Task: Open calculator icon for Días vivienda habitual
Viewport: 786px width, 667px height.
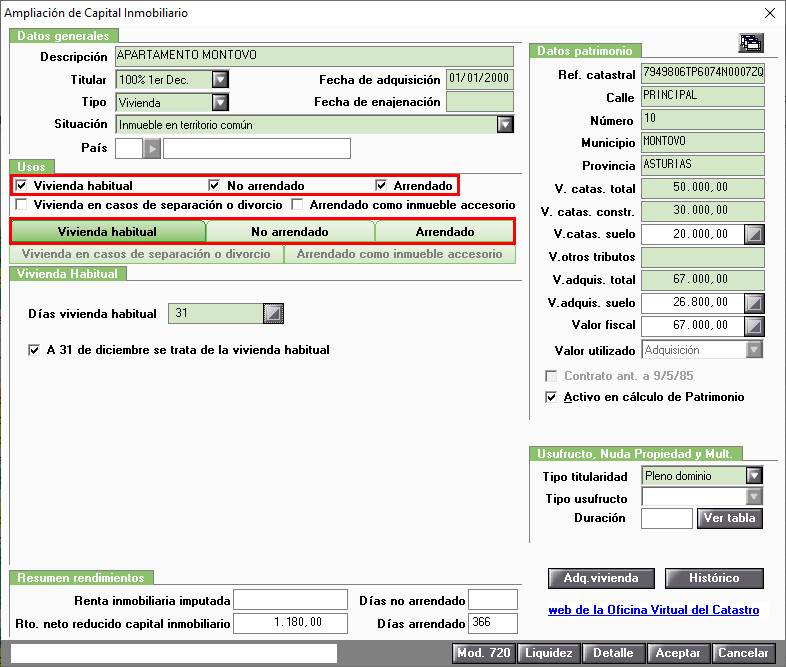Action: (x=273, y=314)
